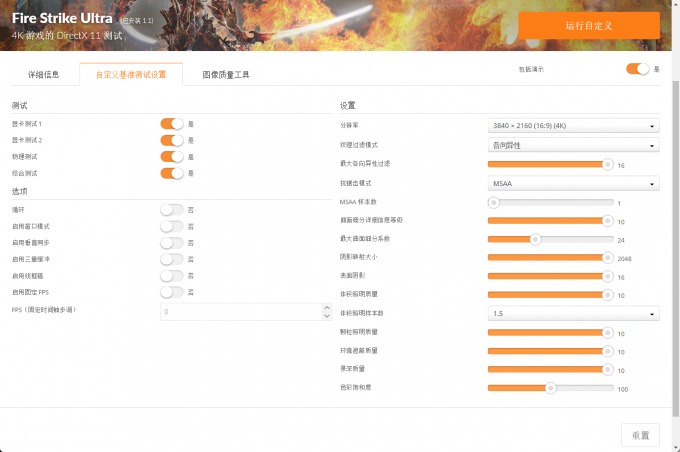680x452 pixels.
Task: Click the FPS field increment up arrow
Action: click(327, 308)
